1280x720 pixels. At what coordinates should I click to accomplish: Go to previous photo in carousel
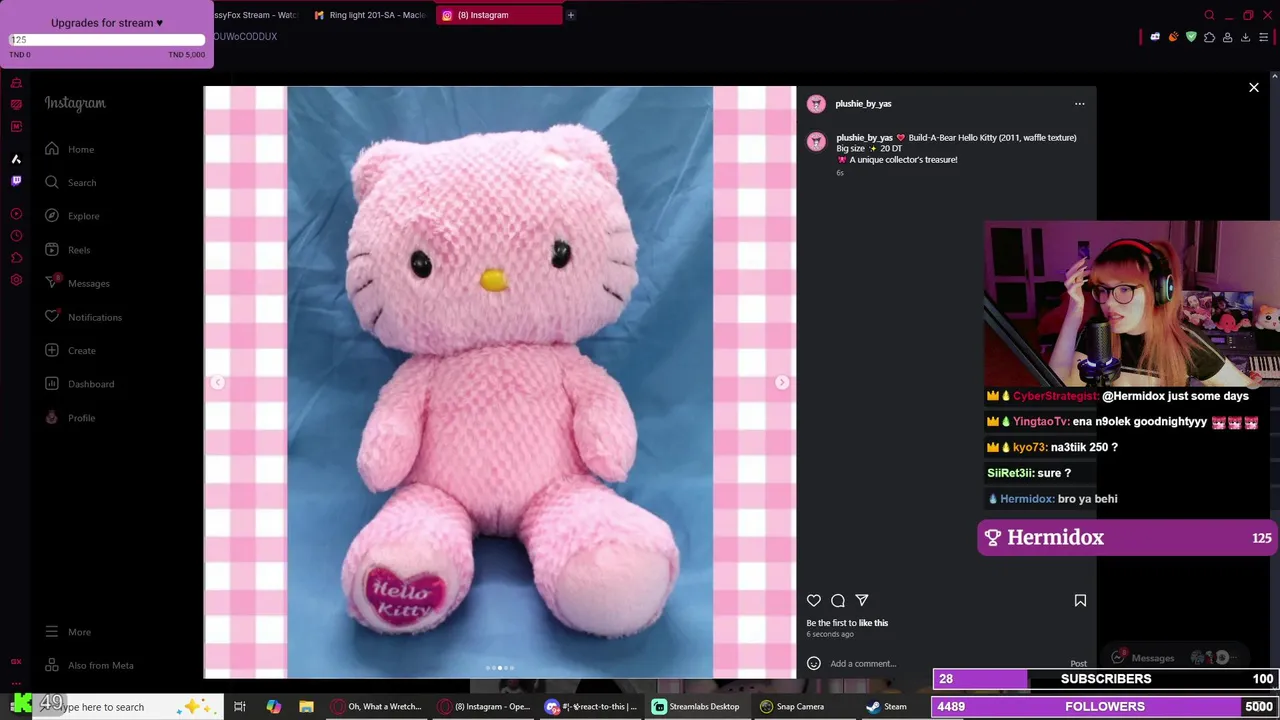point(218,383)
